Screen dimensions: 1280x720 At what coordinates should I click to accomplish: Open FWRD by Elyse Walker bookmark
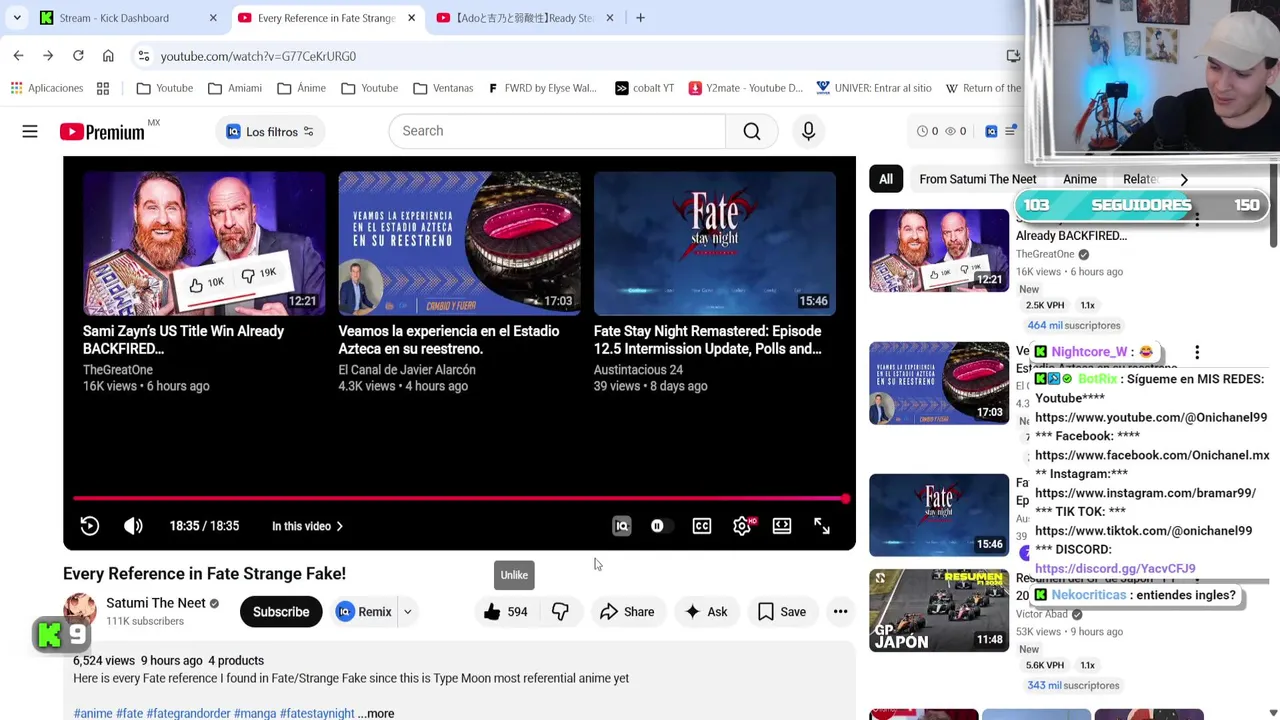[x=541, y=88]
